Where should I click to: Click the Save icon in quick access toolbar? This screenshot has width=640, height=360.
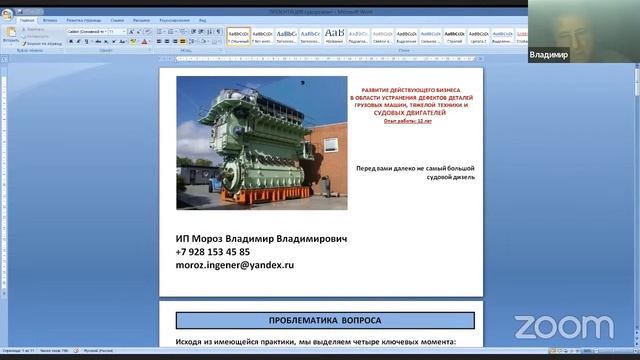point(20,12)
